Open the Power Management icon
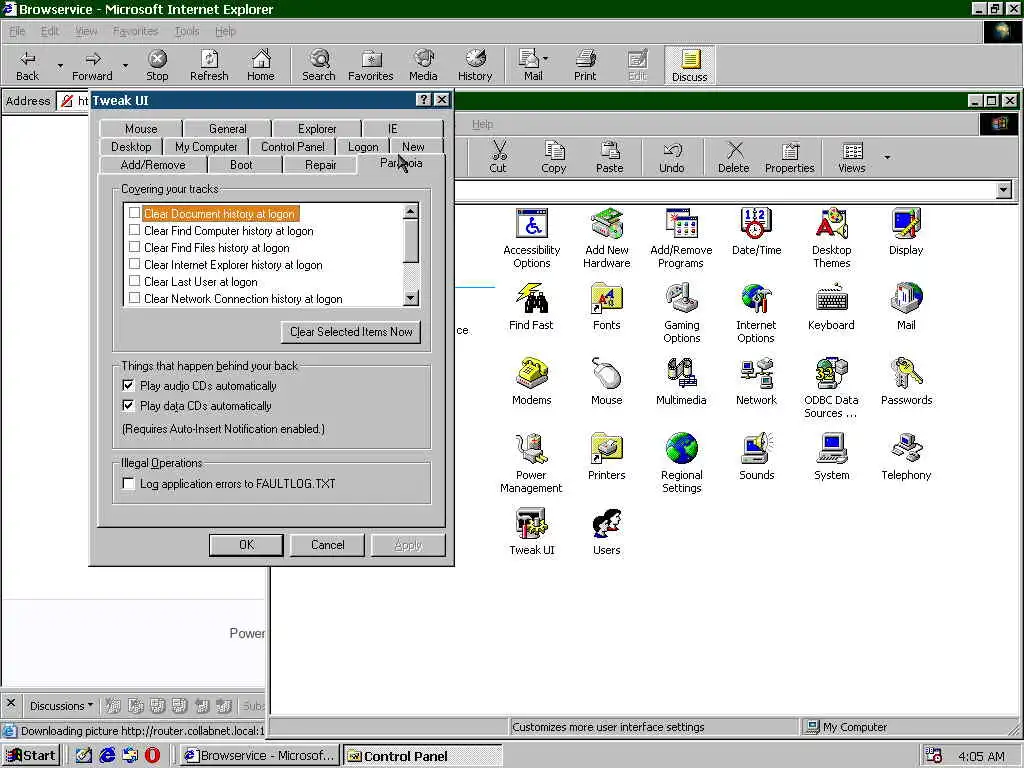Screen dimensions: 1024x768 tap(531, 463)
